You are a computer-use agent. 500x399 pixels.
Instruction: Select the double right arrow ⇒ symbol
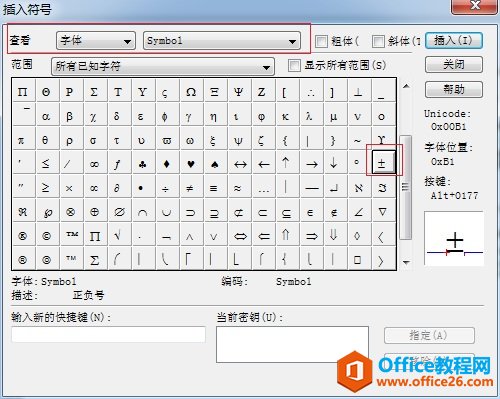click(311, 236)
